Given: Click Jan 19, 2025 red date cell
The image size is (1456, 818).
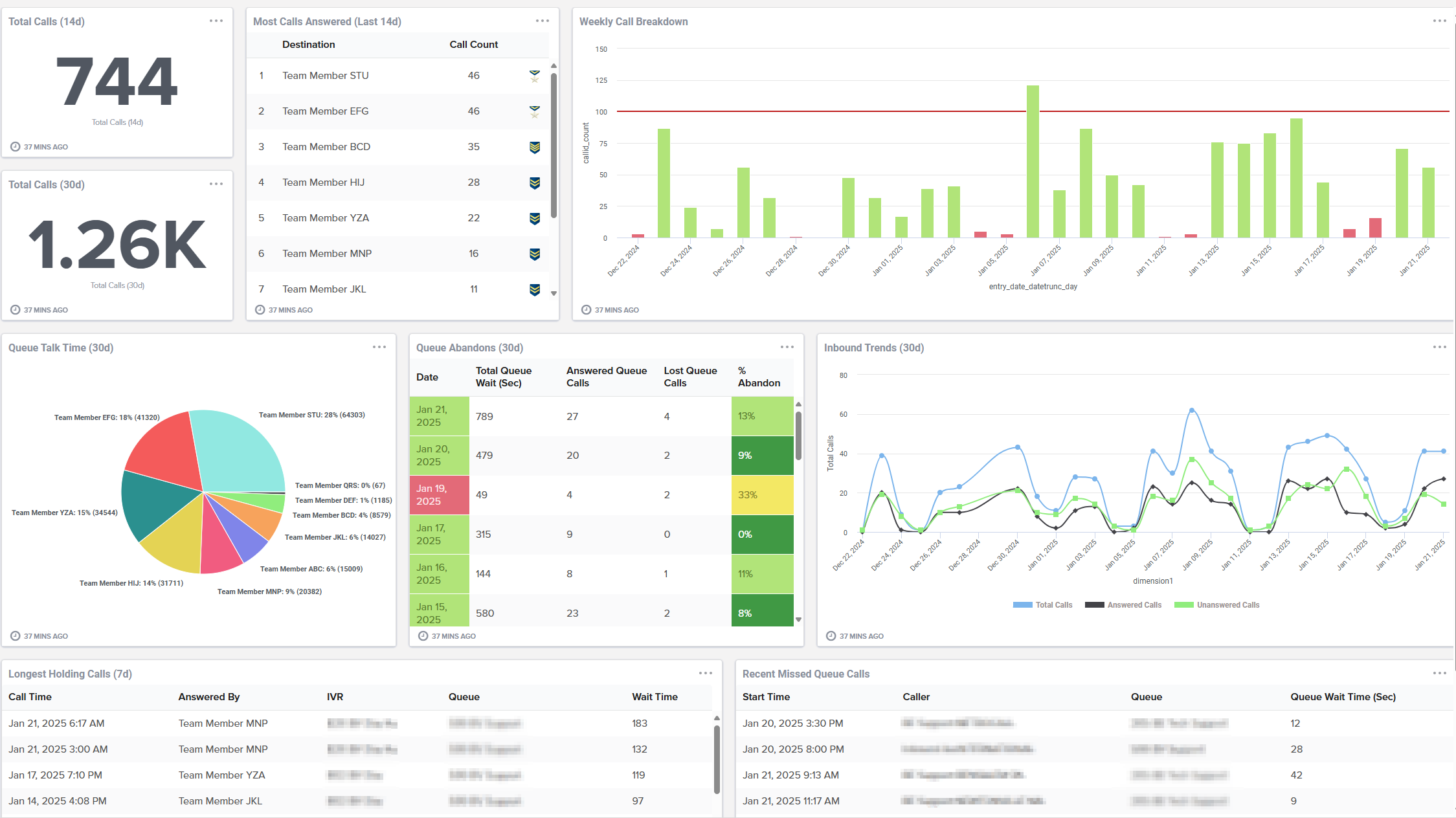Looking at the screenshot, I should tap(439, 495).
